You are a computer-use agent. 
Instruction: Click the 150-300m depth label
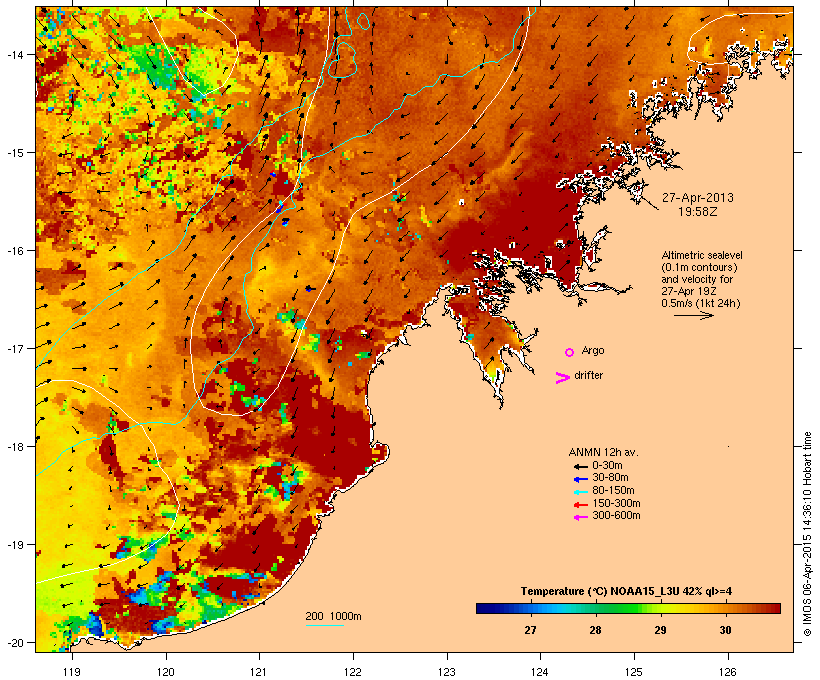tap(616, 504)
